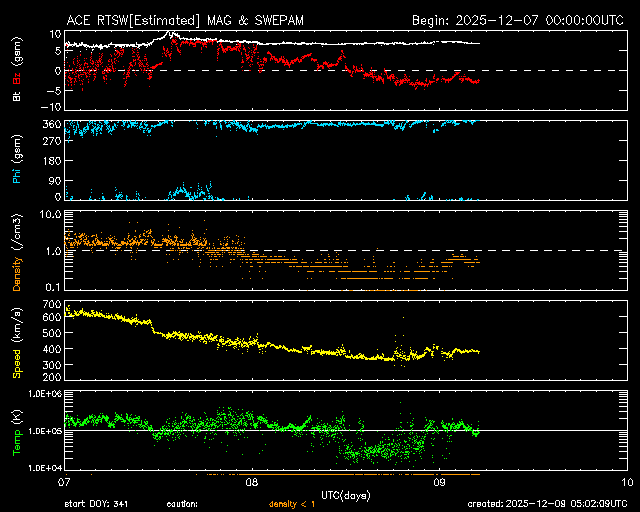
Task: Click the Bt Bz (gsm) axis label
Action: tap(18, 69)
